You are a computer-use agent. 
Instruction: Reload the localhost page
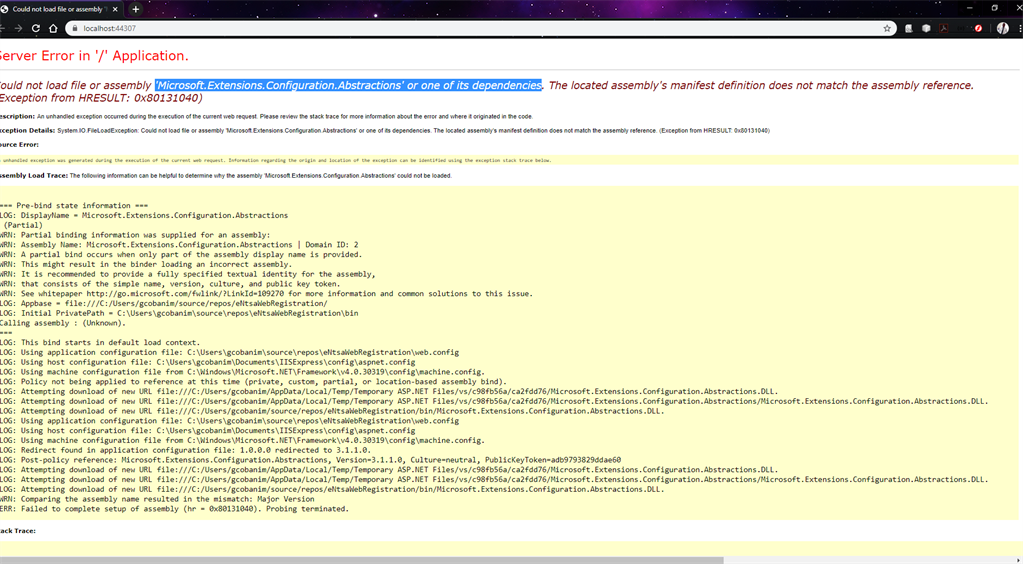(x=36, y=29)
